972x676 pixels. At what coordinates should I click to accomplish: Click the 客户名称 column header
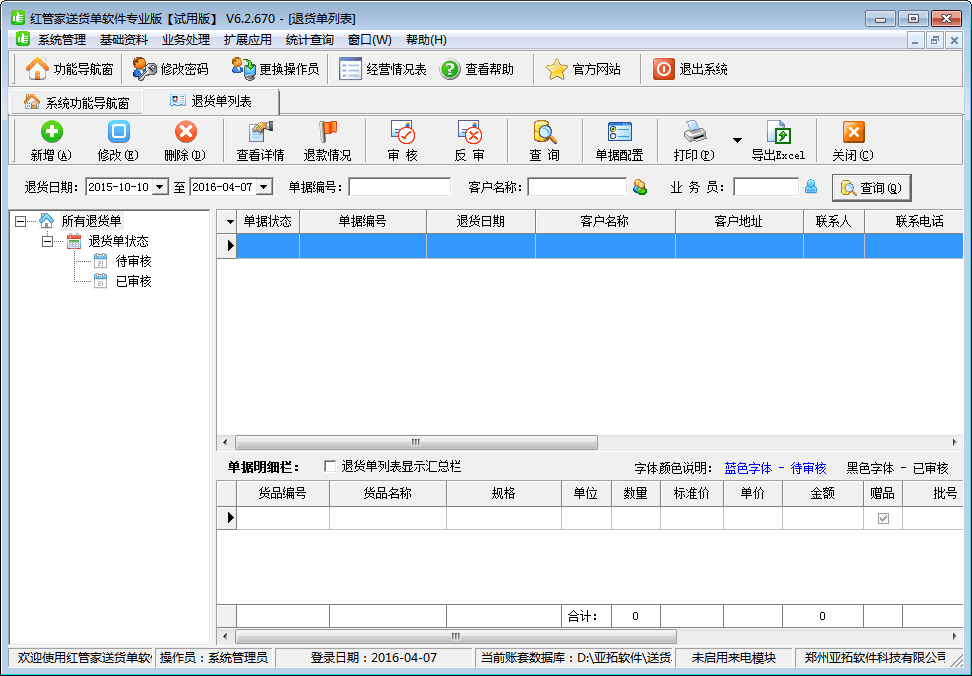605,221
